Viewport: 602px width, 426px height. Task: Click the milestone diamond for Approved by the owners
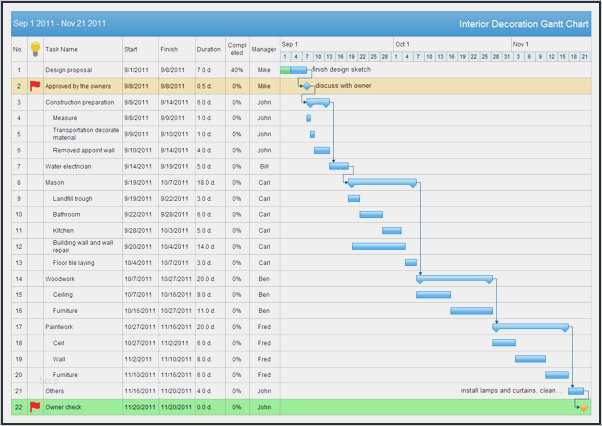tap(307, 86)
